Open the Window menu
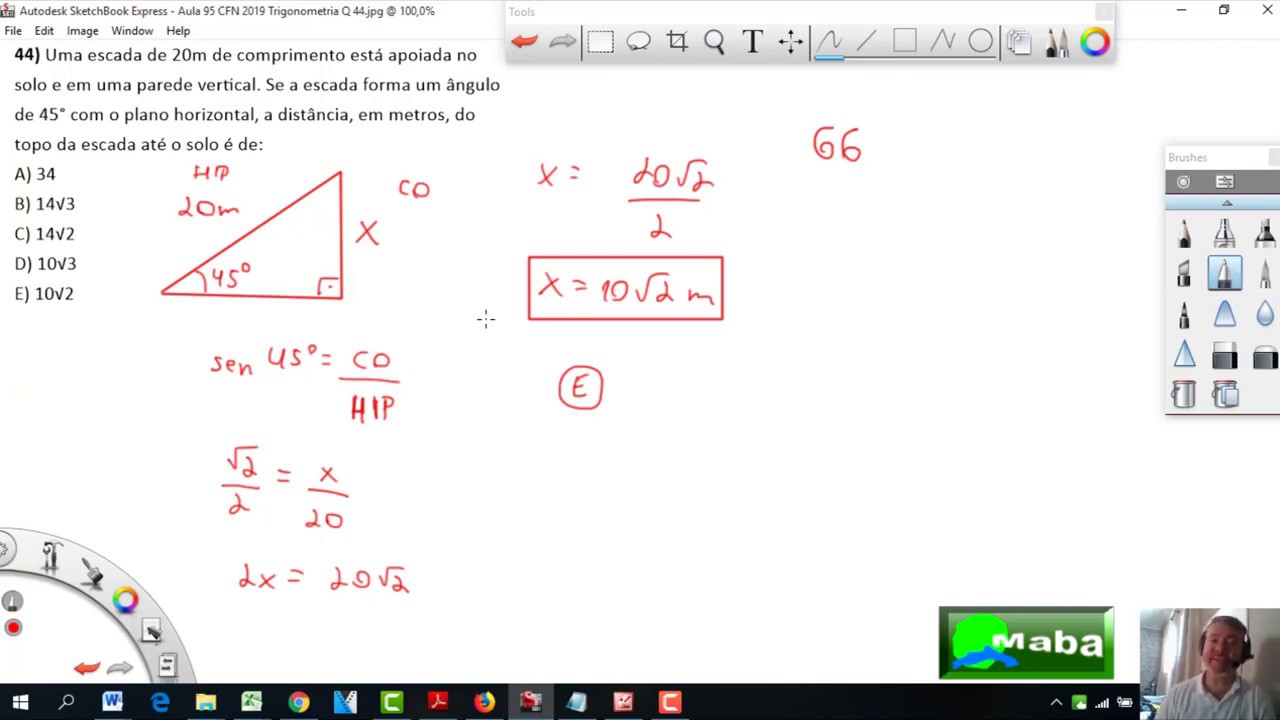This screenshot has width=1280, height=720. 132,31
